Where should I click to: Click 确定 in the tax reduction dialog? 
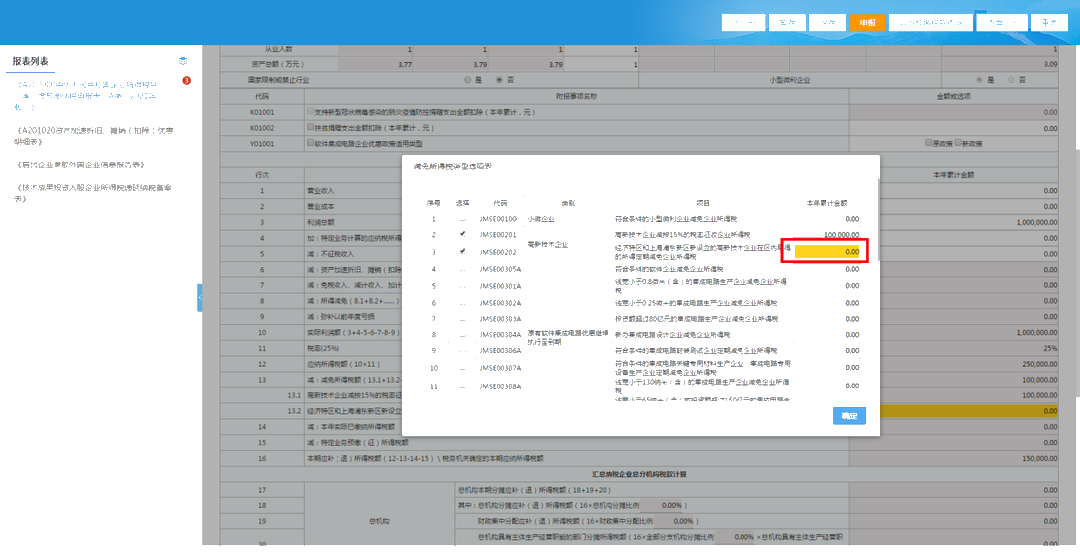849,415
